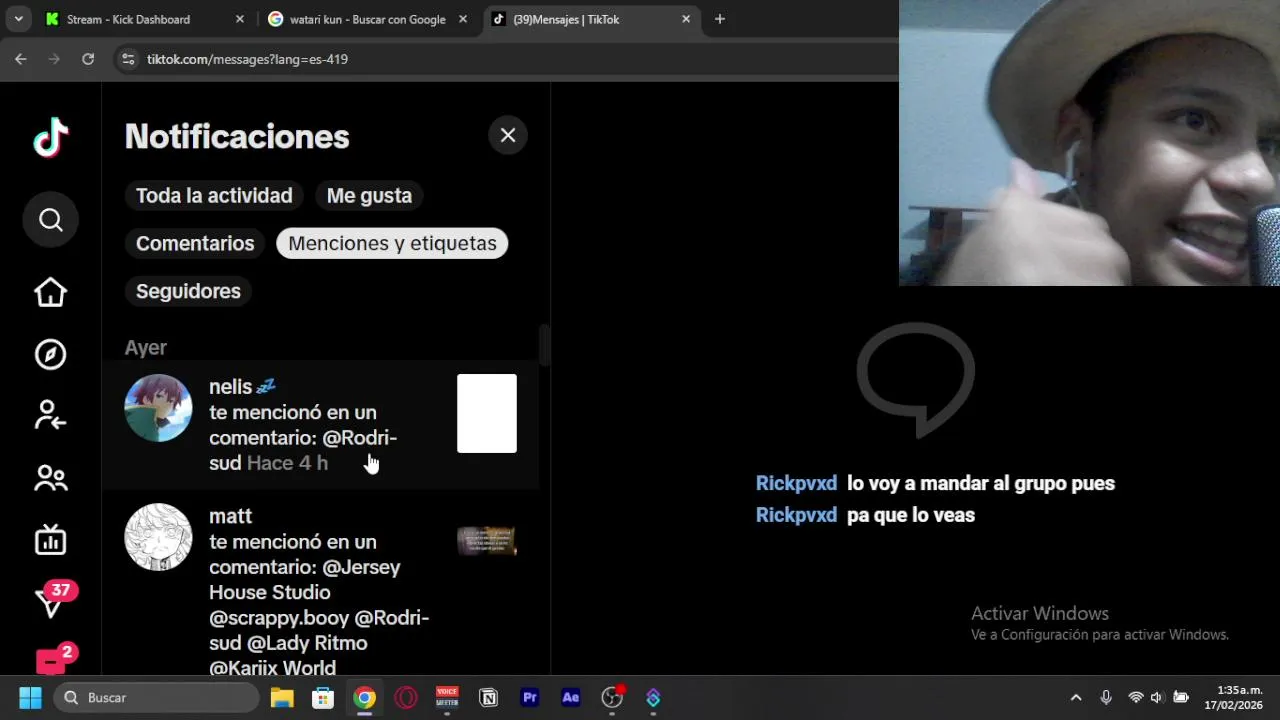
Task: Open the Windows Start menu
Action: click(30, 698)
